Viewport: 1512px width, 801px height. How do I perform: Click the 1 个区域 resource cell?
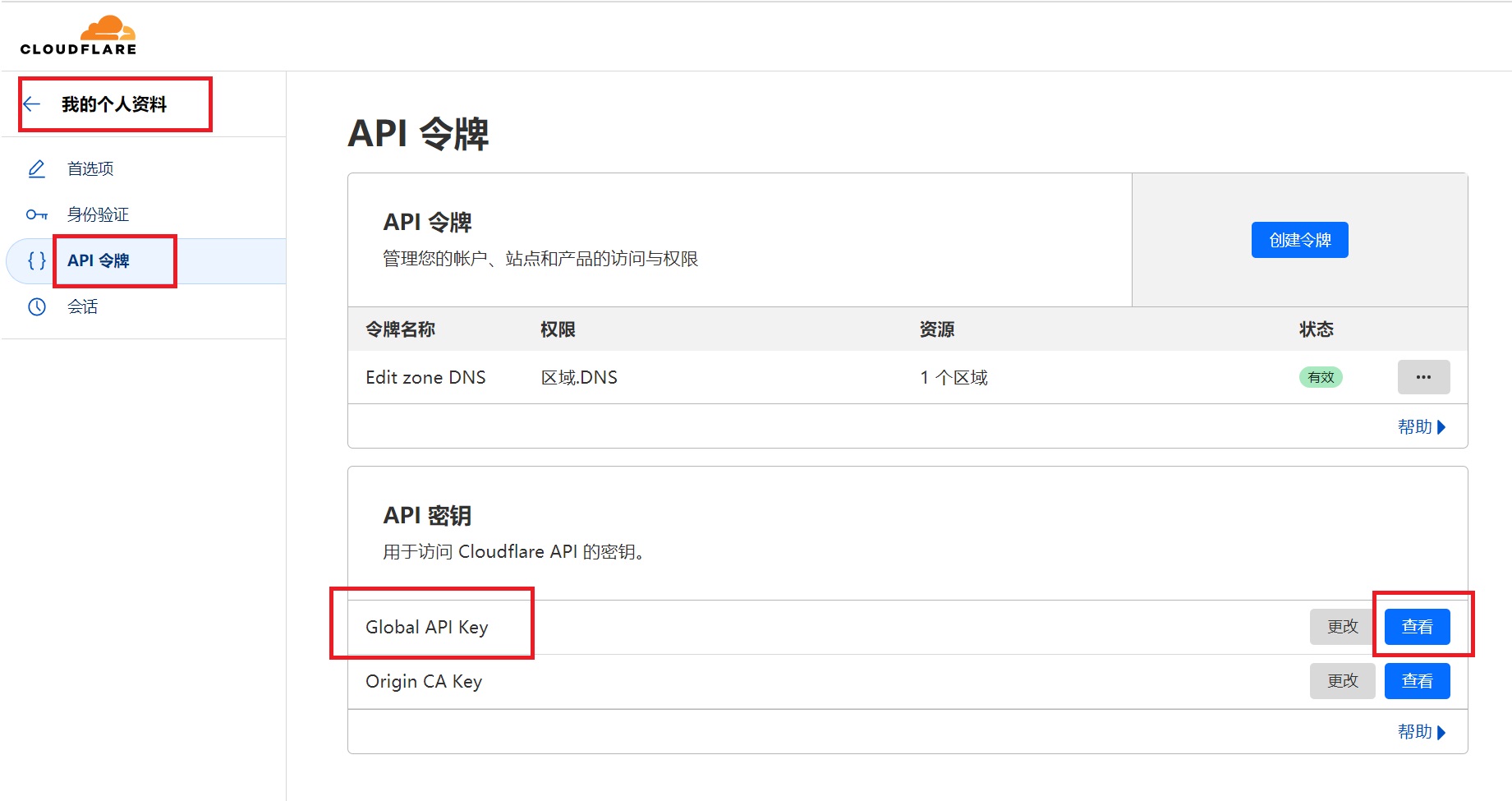point(954,377)
